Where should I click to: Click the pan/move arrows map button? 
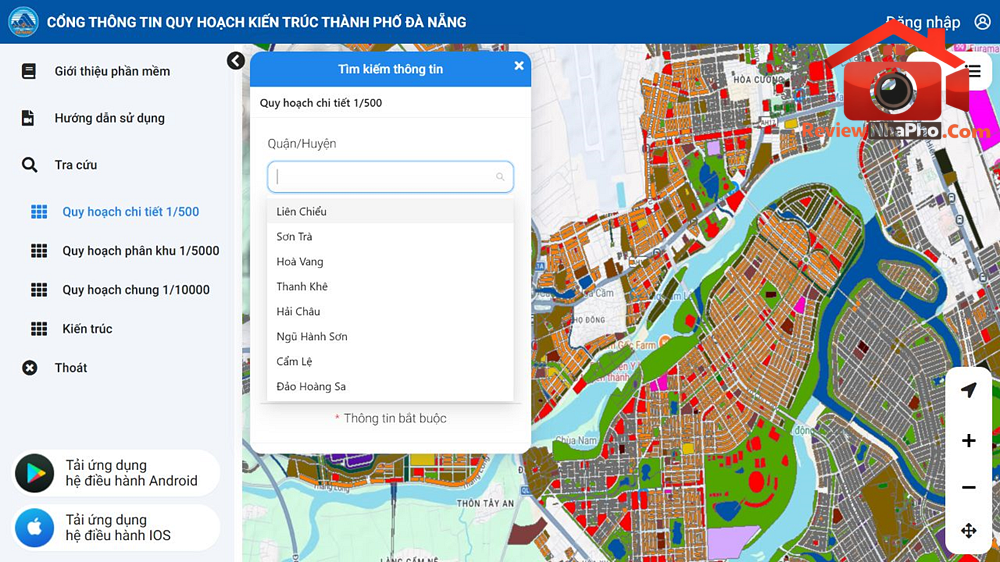click(969, 531)
